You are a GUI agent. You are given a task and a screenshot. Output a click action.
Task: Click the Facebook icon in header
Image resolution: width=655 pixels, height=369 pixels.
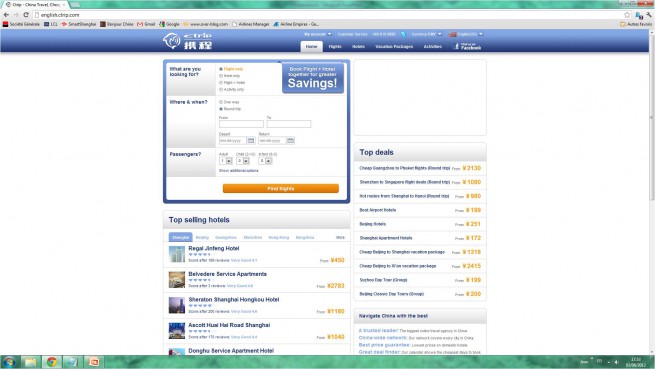(x=456, y=46)
